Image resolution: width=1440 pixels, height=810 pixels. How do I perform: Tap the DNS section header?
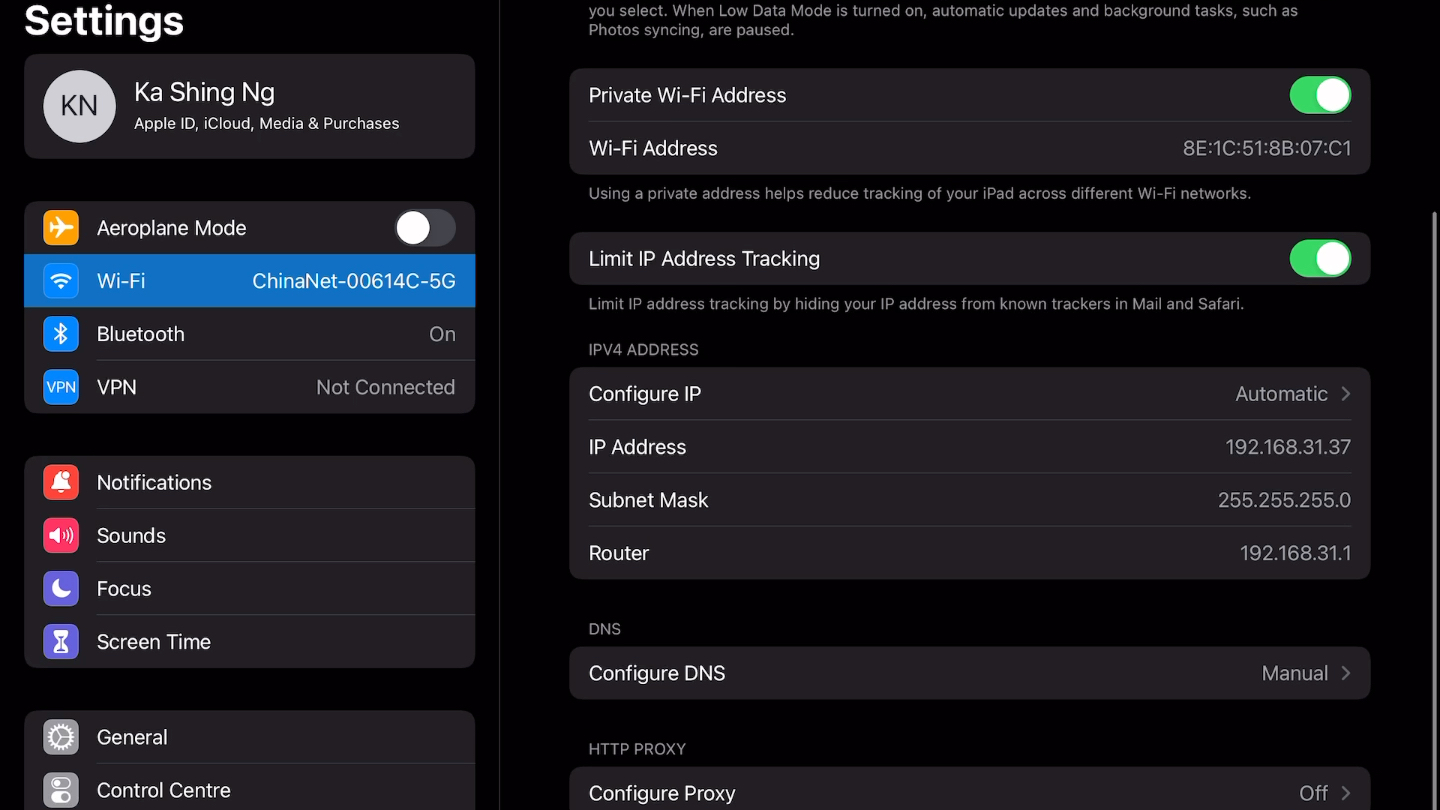(x=605, y=629)
